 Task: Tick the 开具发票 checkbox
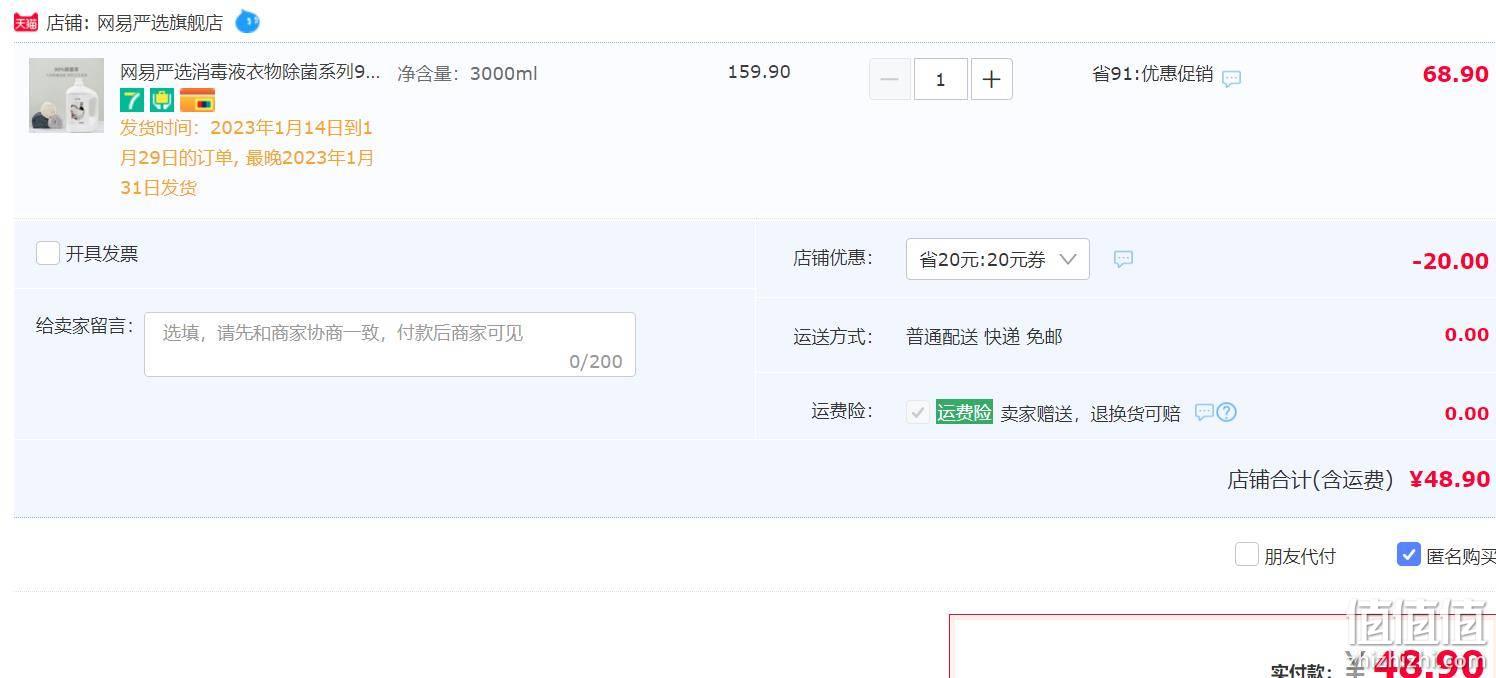(48, 253)
